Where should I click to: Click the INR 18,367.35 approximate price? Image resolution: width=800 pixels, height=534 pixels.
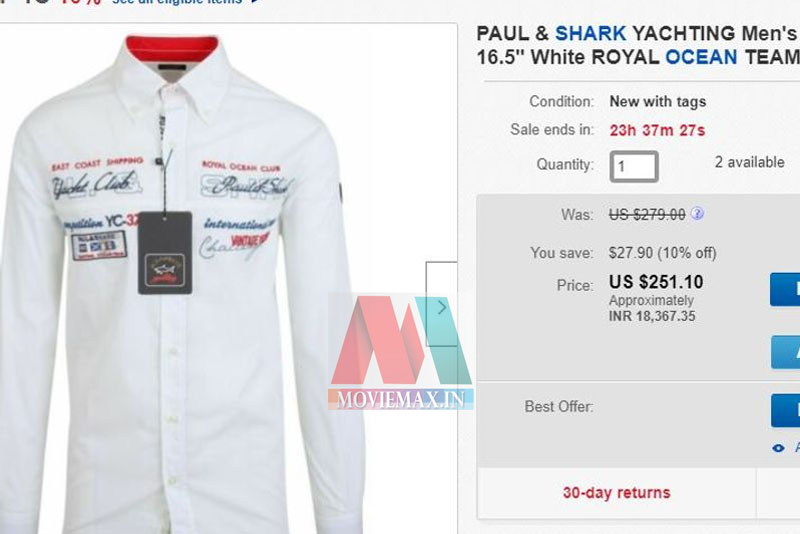(x=652, y=316)
